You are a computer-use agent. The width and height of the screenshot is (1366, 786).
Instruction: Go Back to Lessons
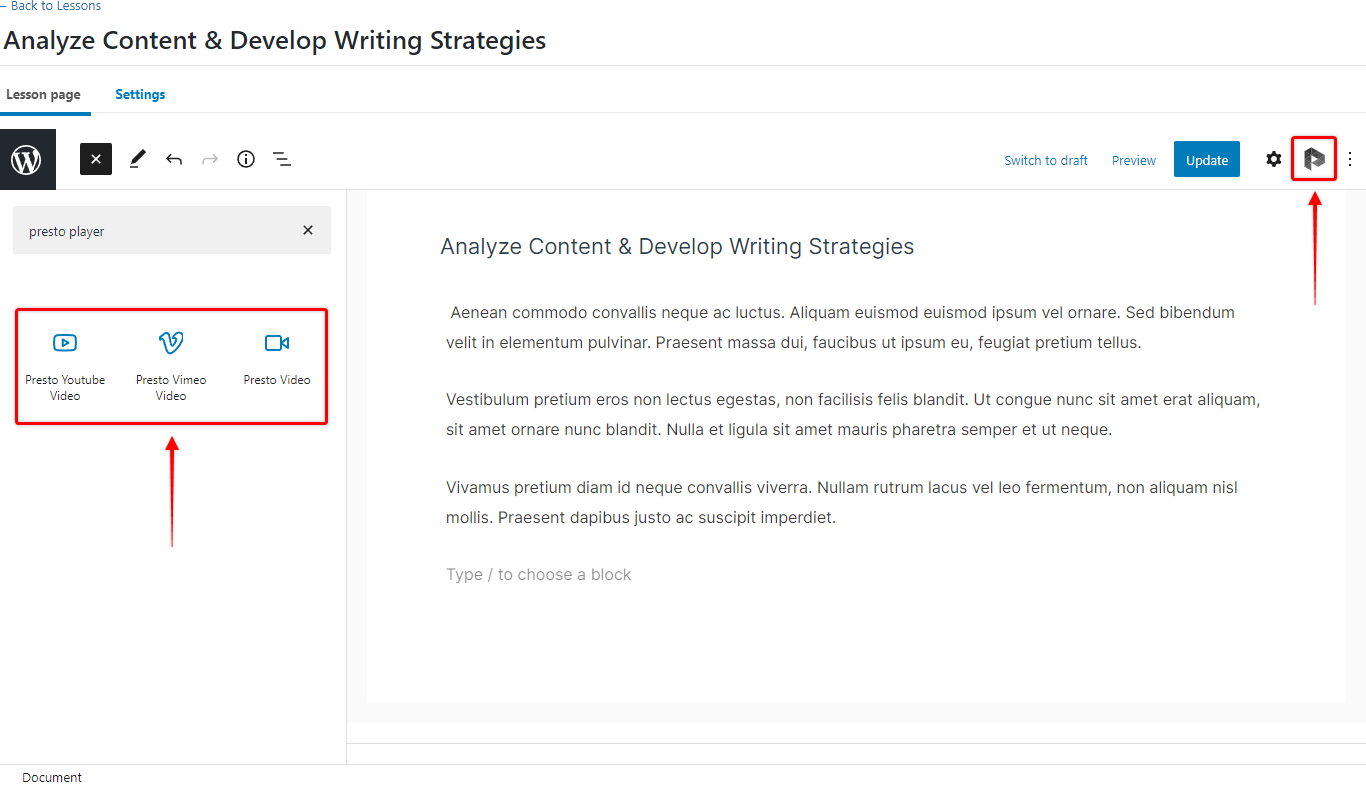click(50, 6)
